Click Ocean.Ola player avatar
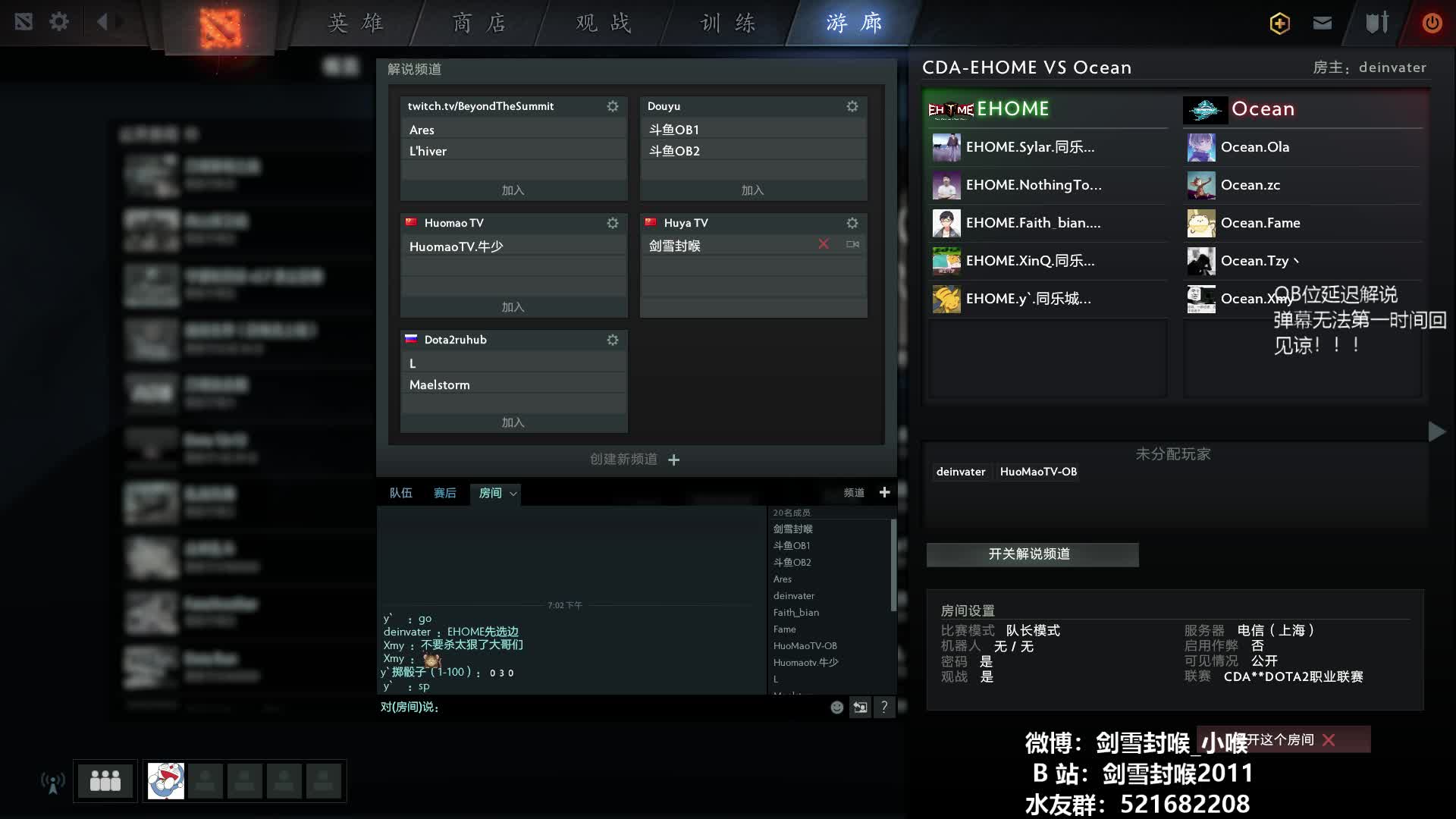The image size is (1456, 819). (x=1201, y=147)
